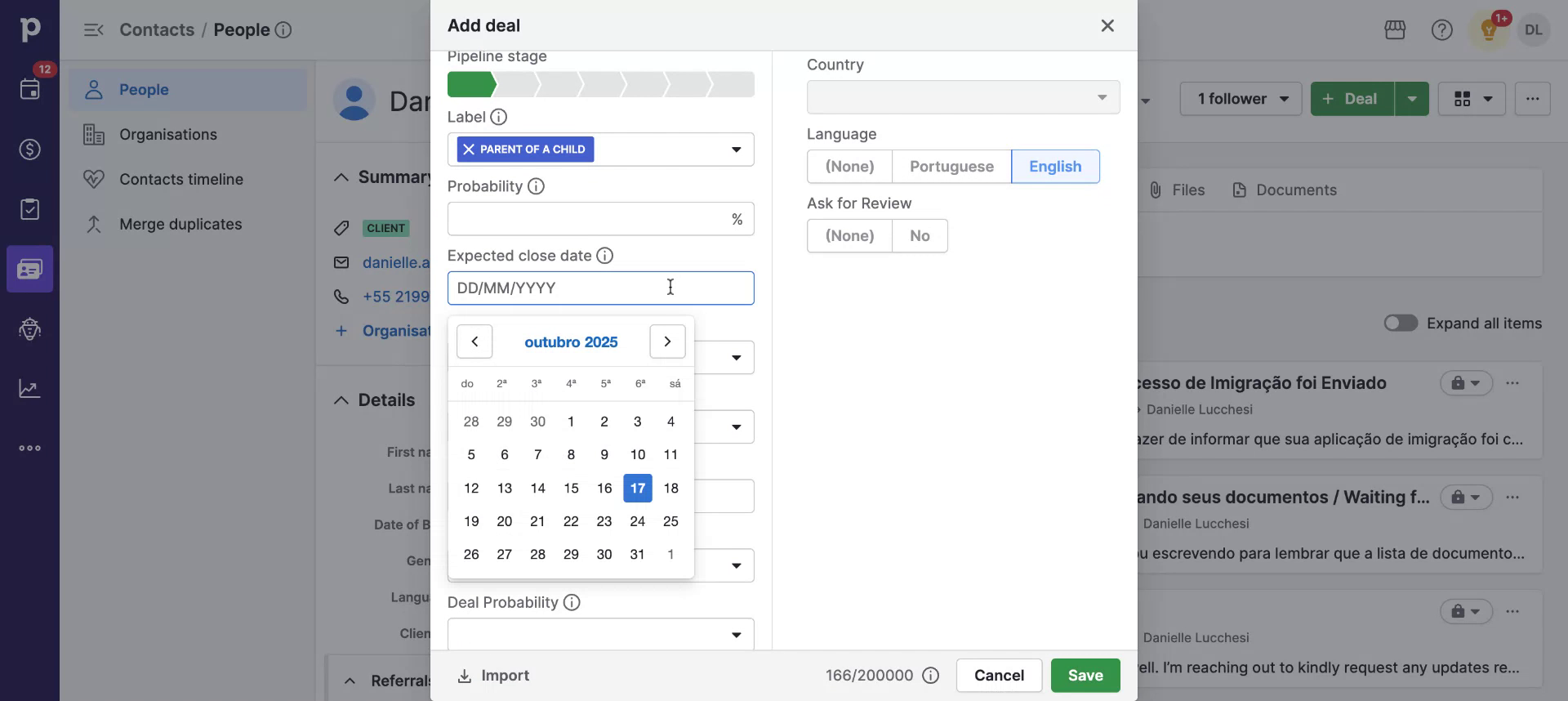The image size is (1568, 701).
Task: Select No for Ask for Review
Action: pyautogui.click(x=920, y=236)
